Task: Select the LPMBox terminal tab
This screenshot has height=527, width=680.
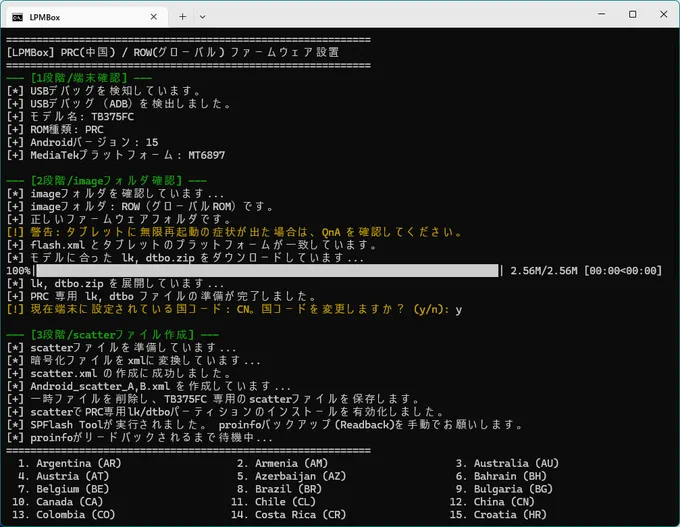Action: click(87, 17)
